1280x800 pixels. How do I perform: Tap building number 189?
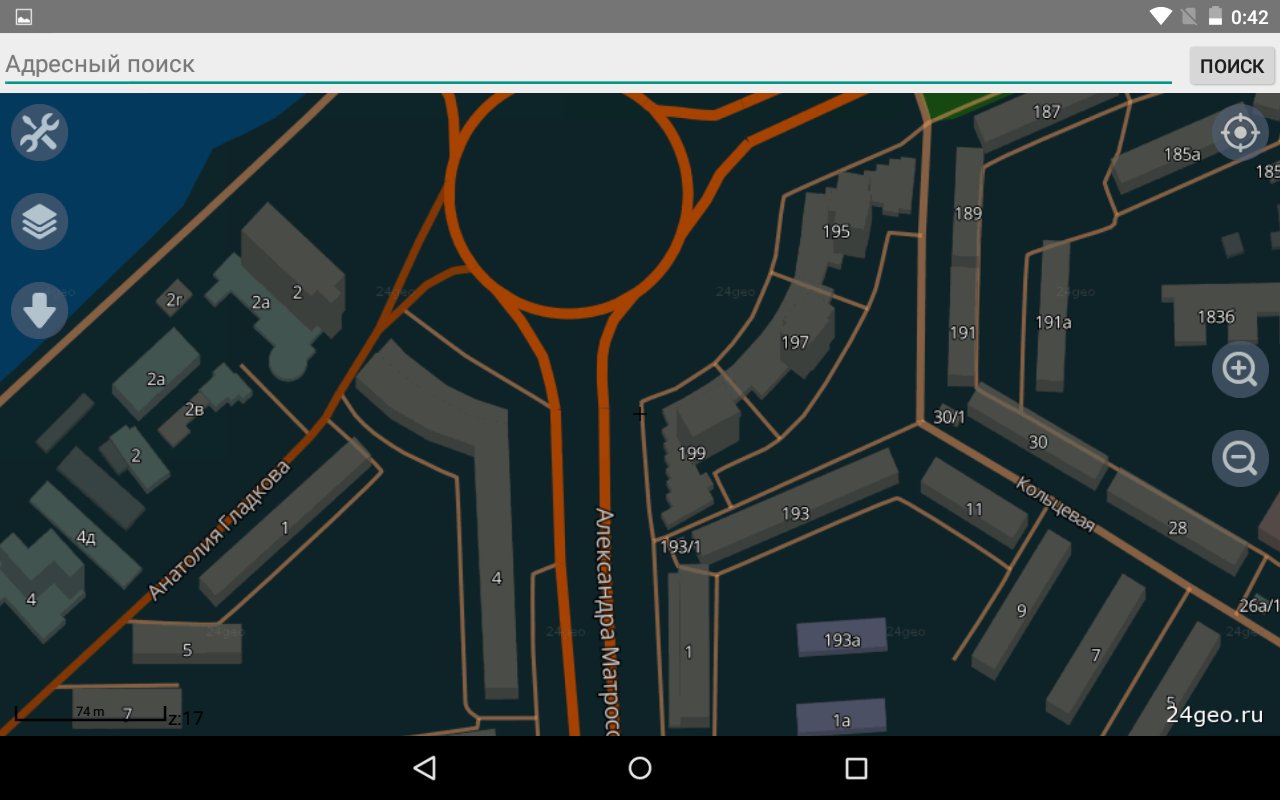click(968, 213)
